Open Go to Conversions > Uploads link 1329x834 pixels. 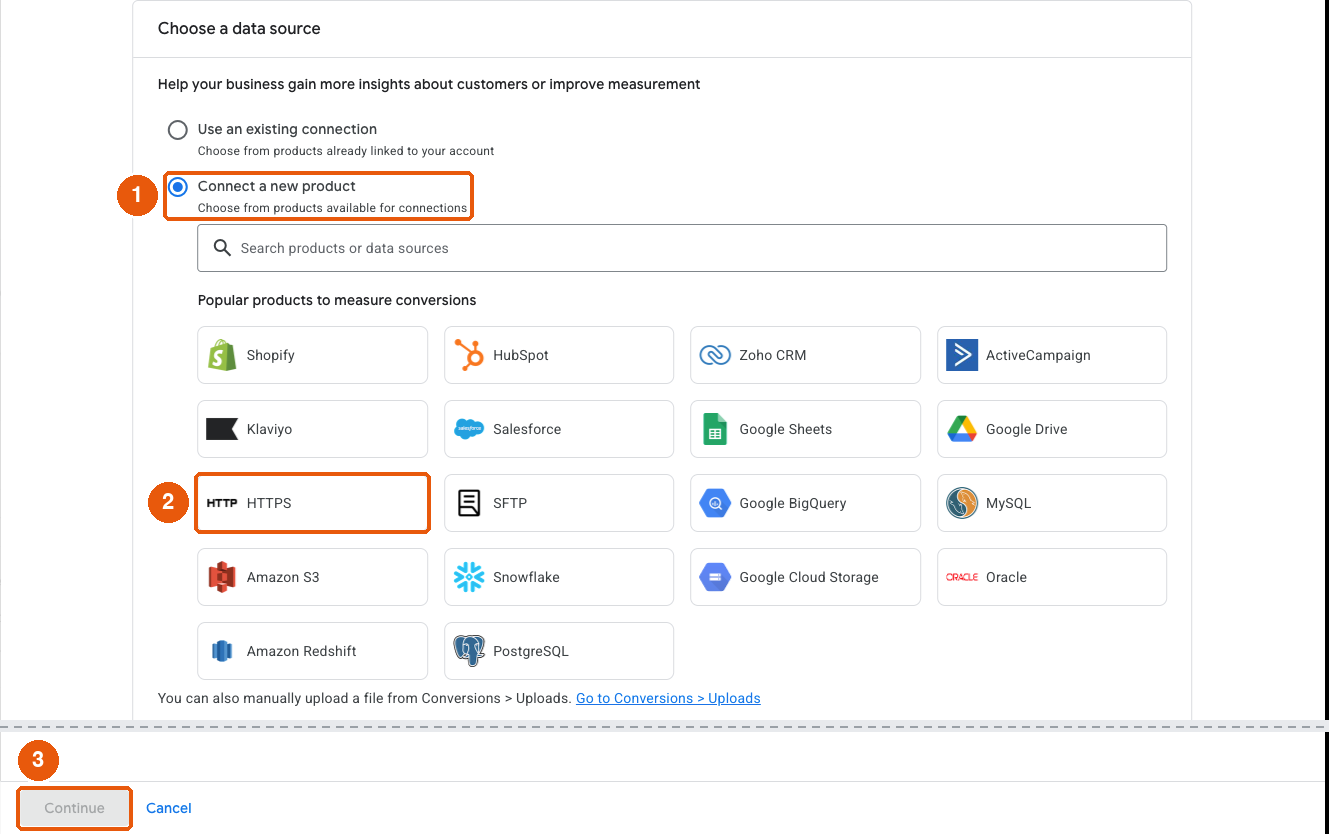[x=668, y=698]
